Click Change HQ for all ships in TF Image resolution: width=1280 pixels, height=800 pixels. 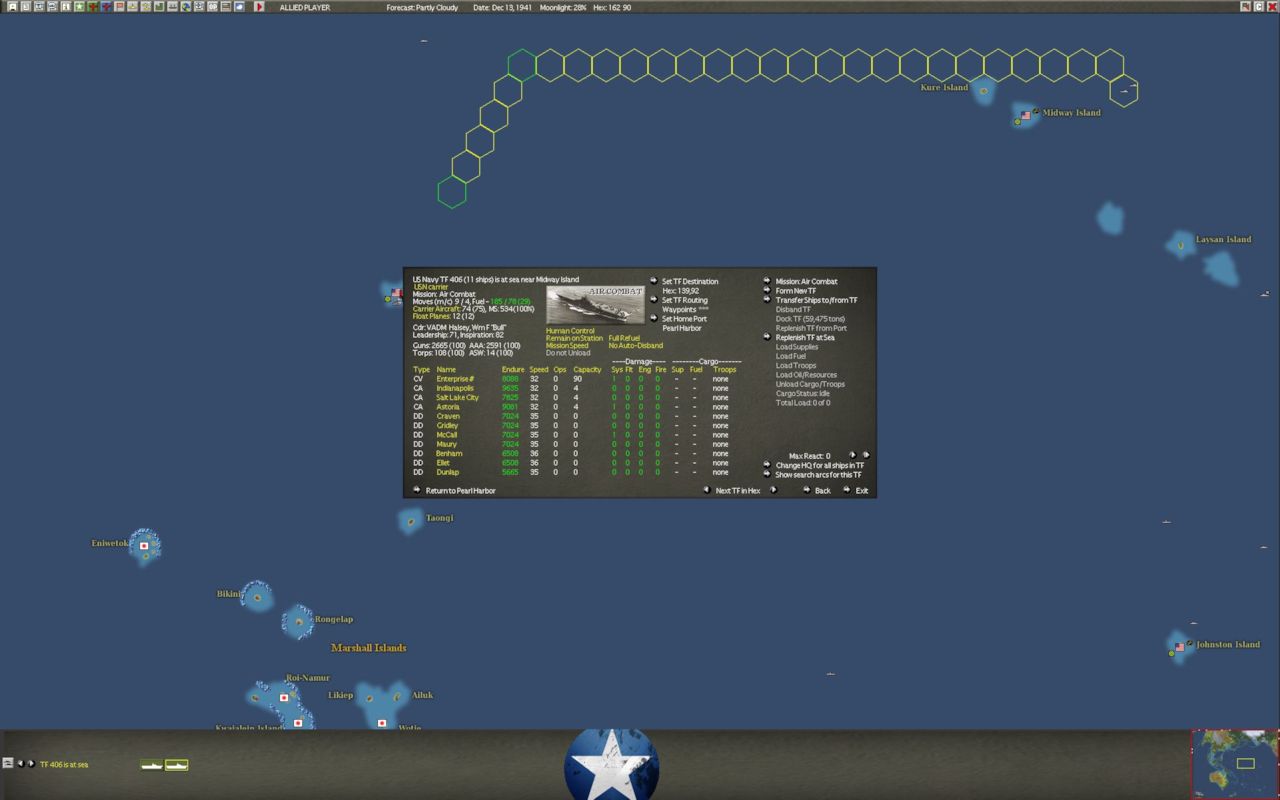[820, 465]
